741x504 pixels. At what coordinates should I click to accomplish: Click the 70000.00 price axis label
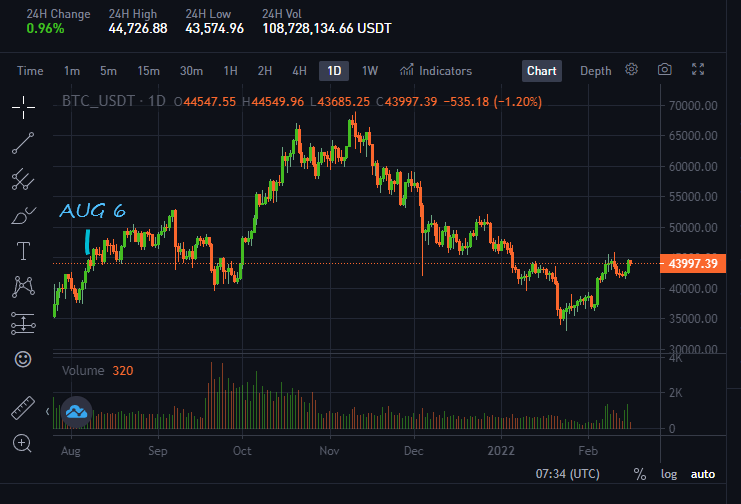click(693, 105)
